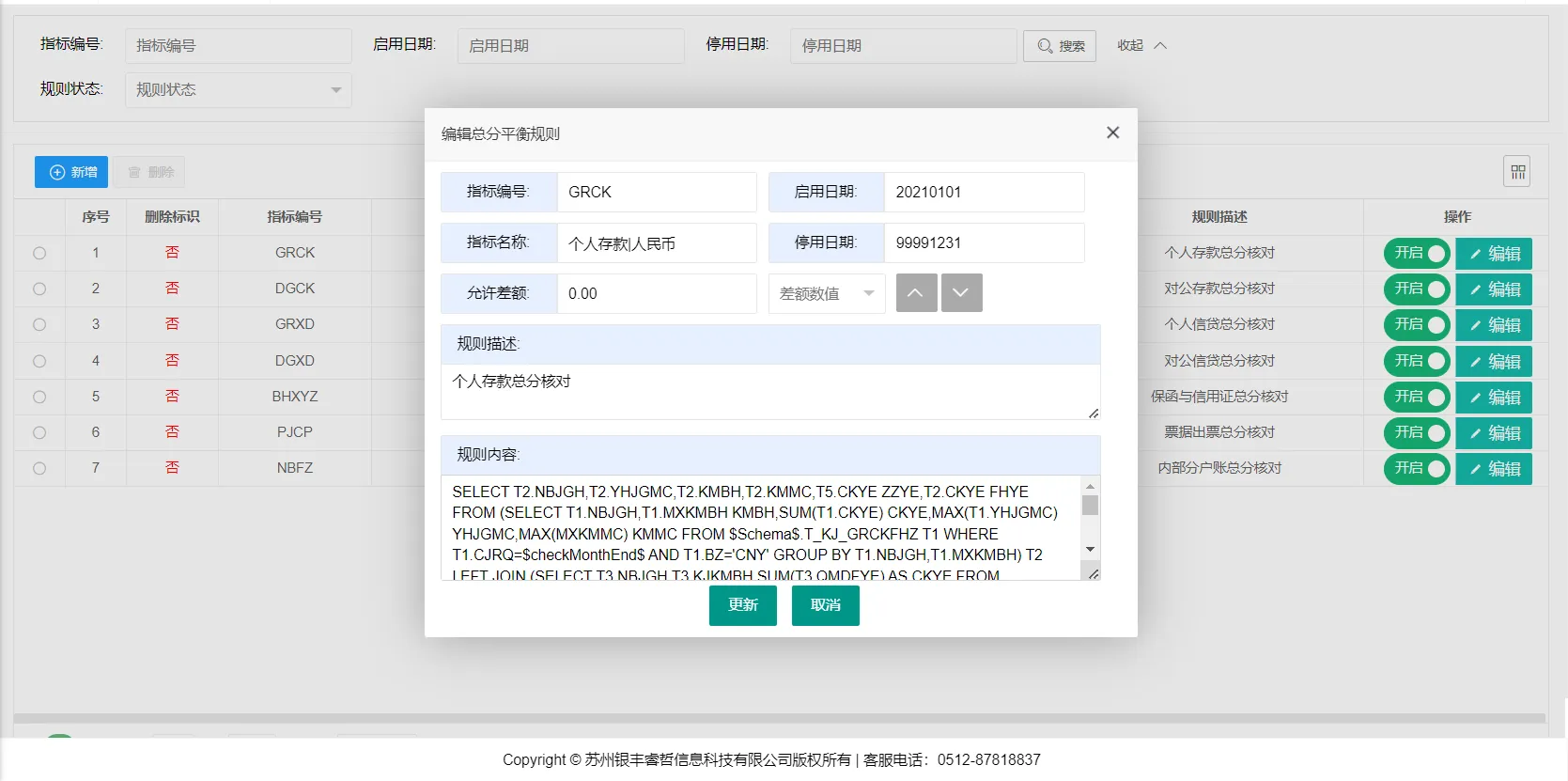Click the pencil 编辑 button for the GRCK row
This screenshot has height=781, width=1568.
[1494, 254]
